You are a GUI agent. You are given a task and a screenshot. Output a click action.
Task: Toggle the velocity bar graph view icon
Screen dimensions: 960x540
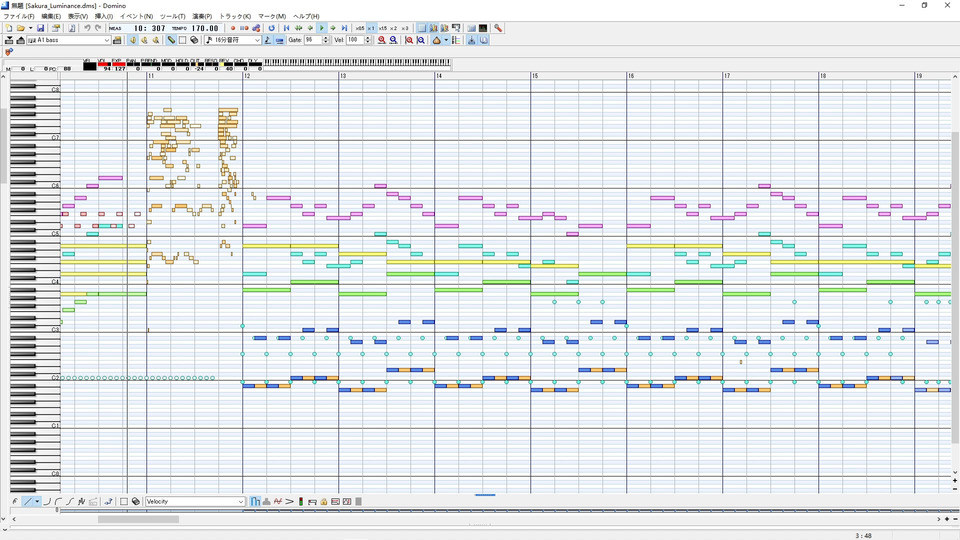click(x=255, y=501)
